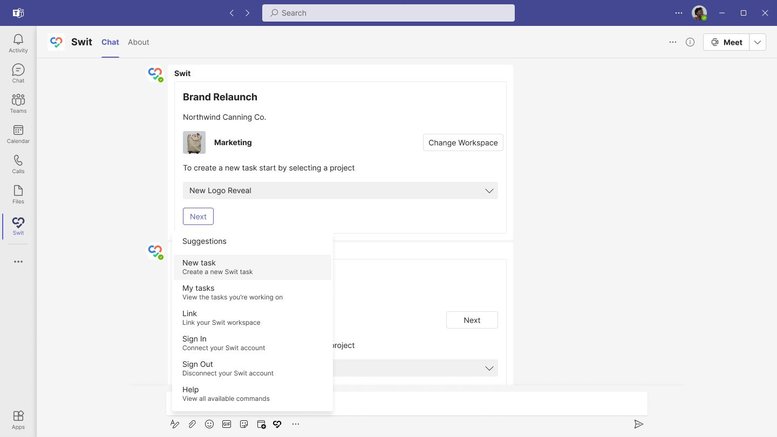Click the Swit sender name

[x=182, y=73]
